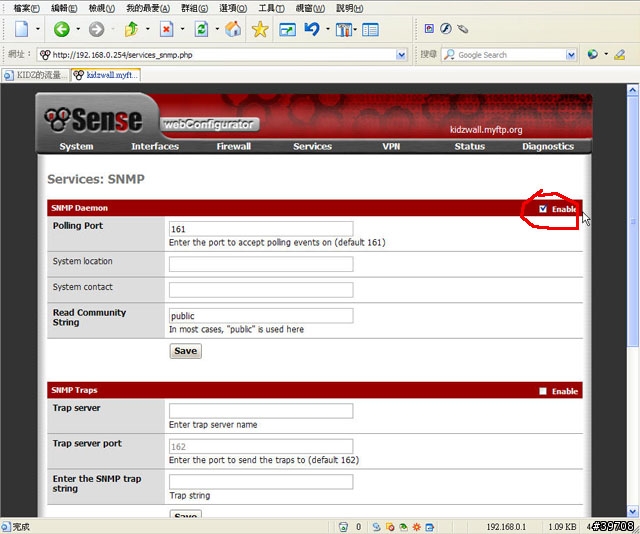Screen dimensions: 640x534
Task: Open the 選項(O) menu
Action: coord(233,8)
